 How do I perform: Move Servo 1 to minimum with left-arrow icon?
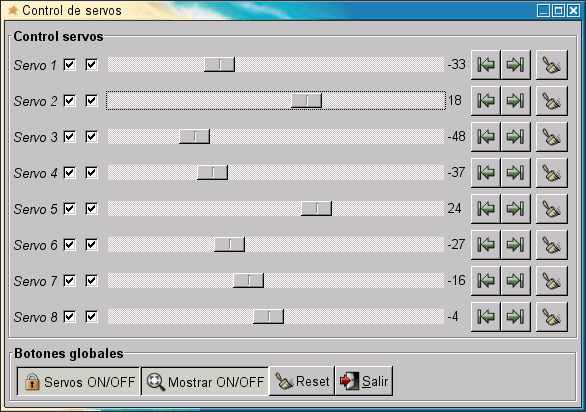coord(485,65)
